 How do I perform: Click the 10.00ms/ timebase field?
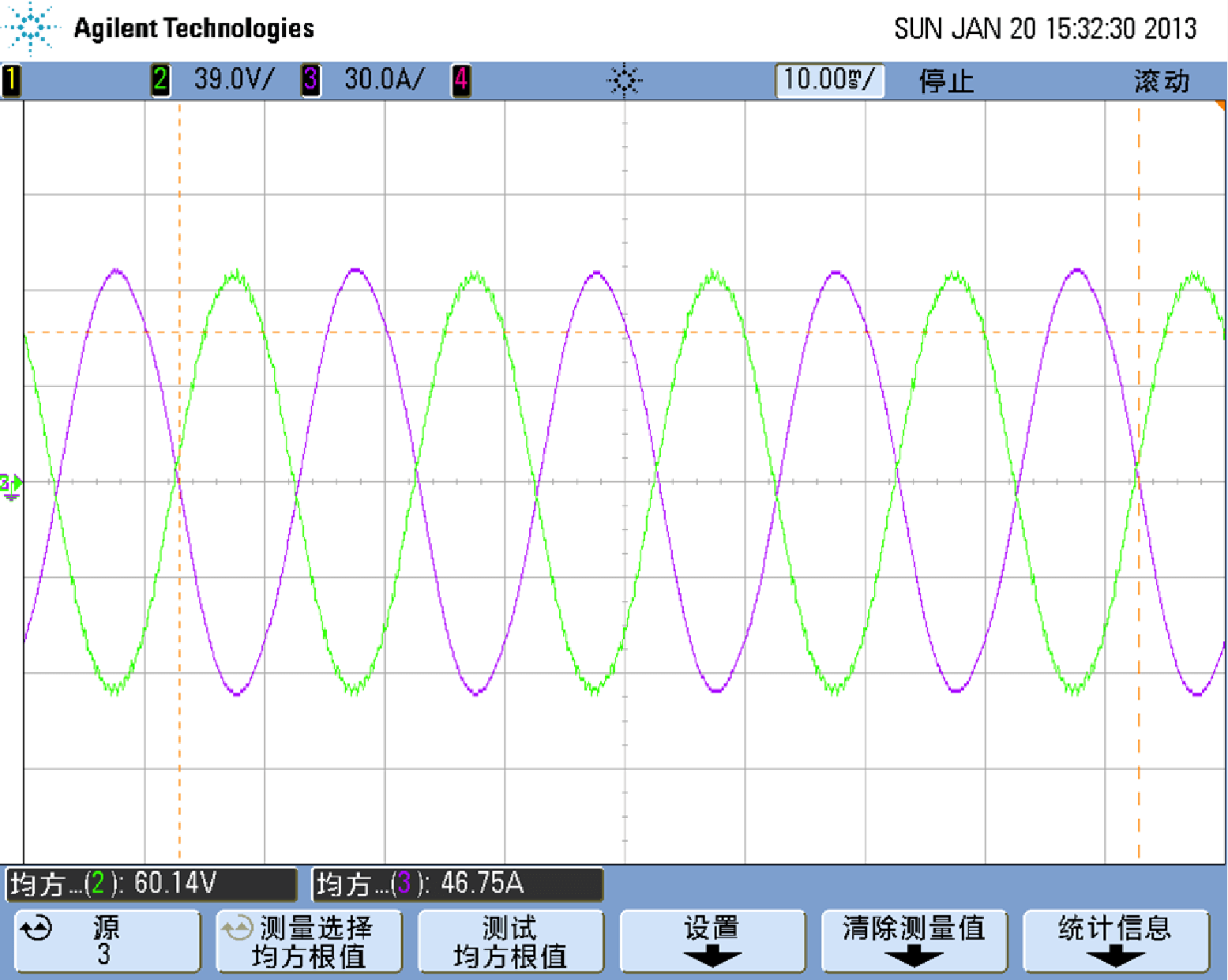(x=829, y=80)
